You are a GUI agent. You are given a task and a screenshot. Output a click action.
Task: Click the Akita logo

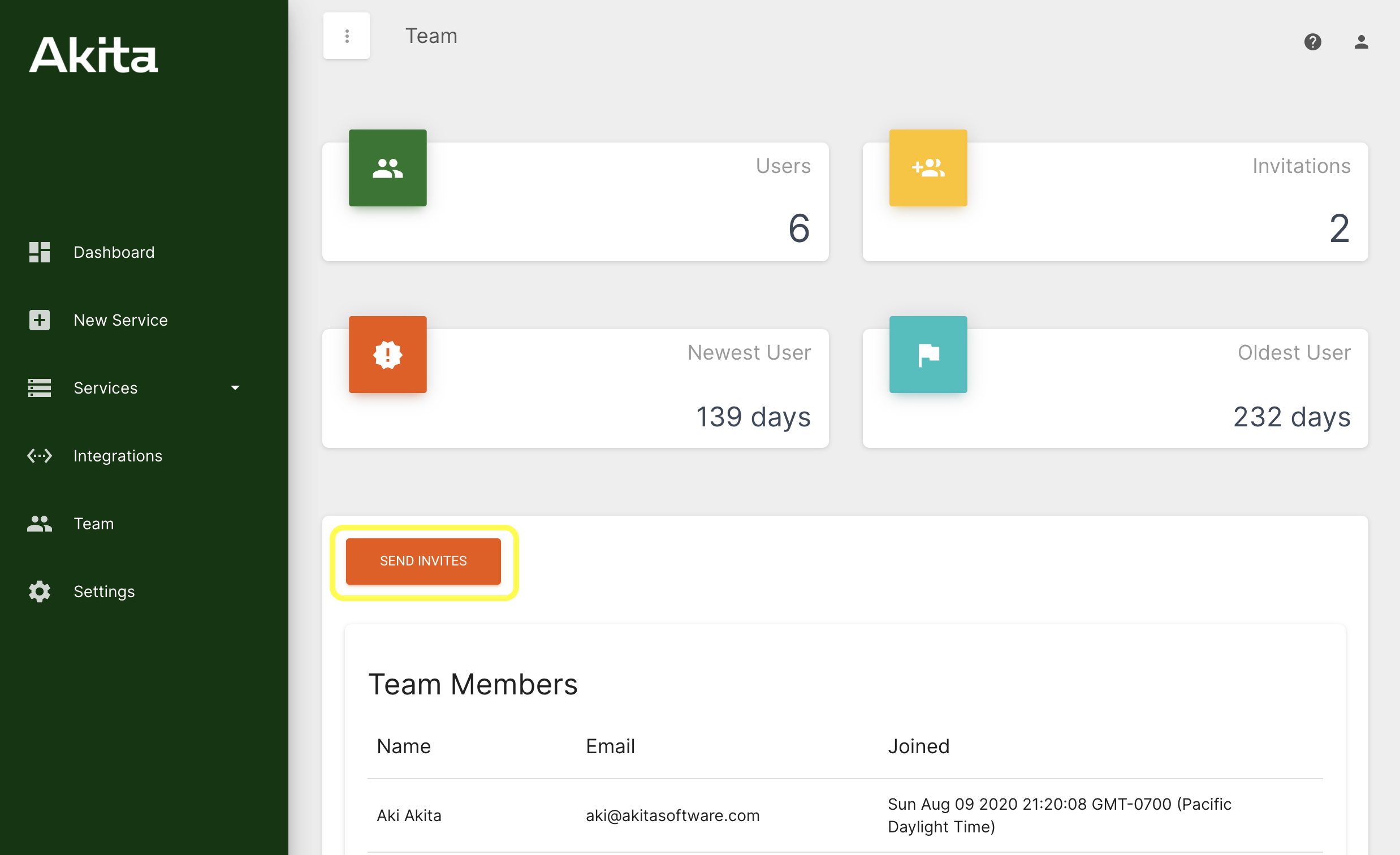click(94, 55)
